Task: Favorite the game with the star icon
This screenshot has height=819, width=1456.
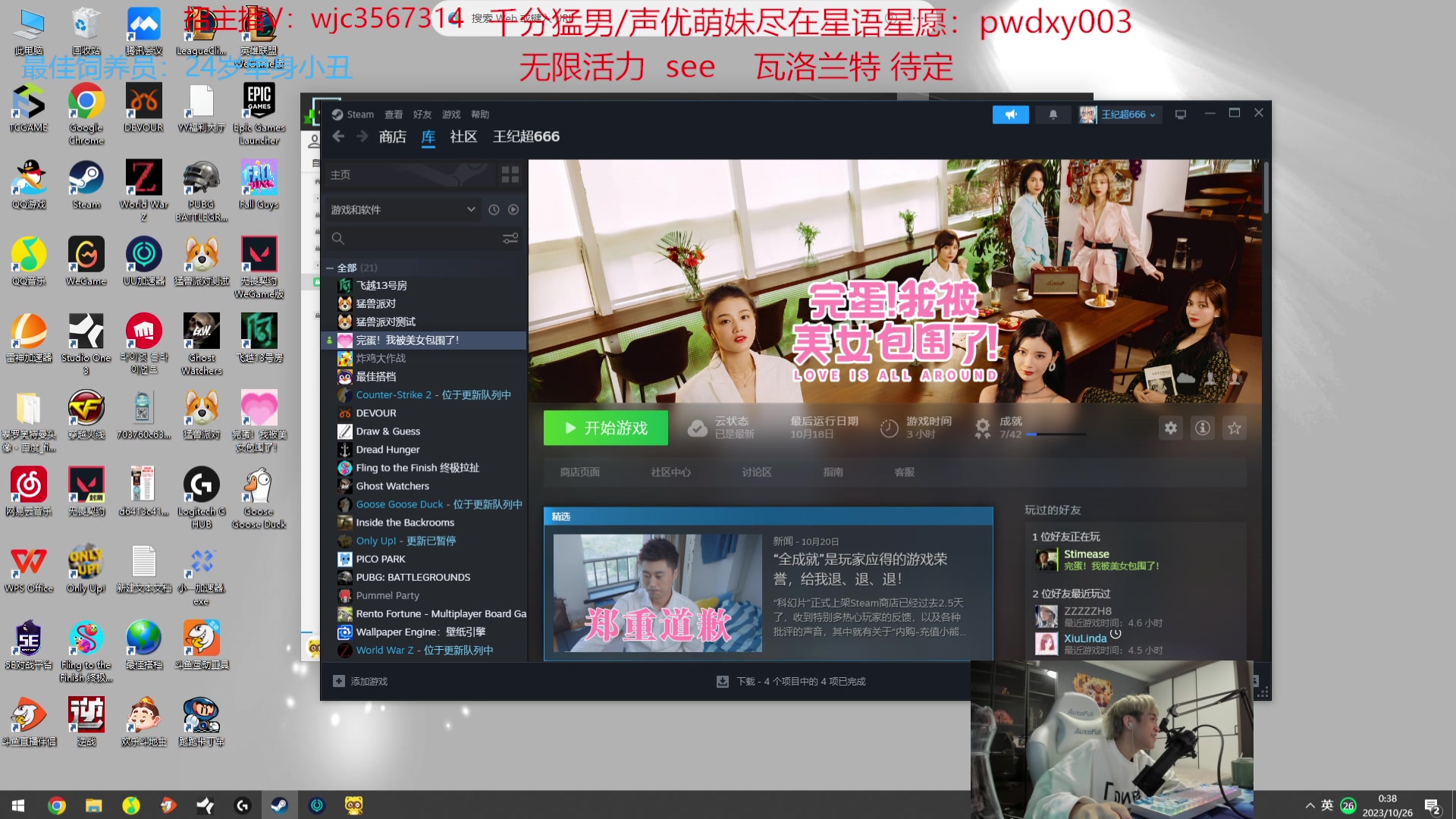Action: pyautogui.click(x=1235, y=428)
